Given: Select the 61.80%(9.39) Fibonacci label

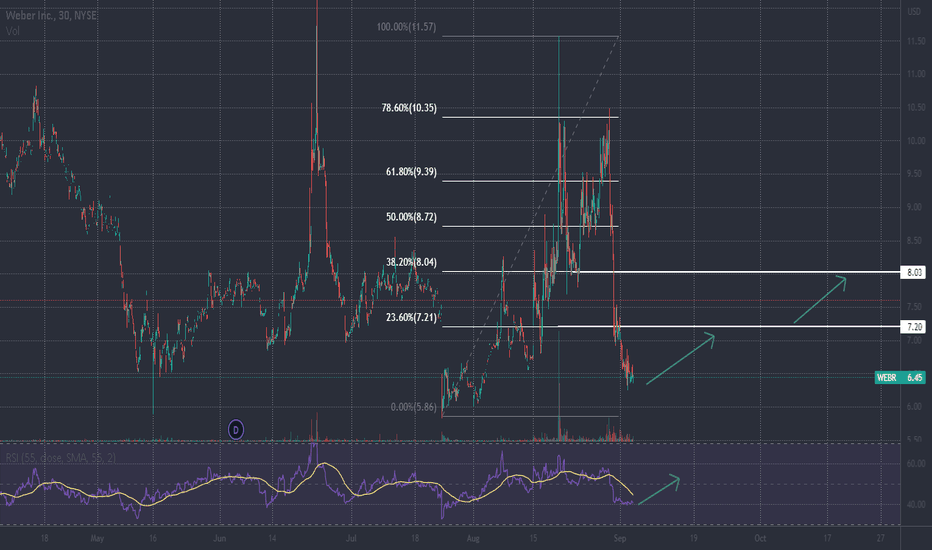Looking at the screenshot, I should pos(411,172).
